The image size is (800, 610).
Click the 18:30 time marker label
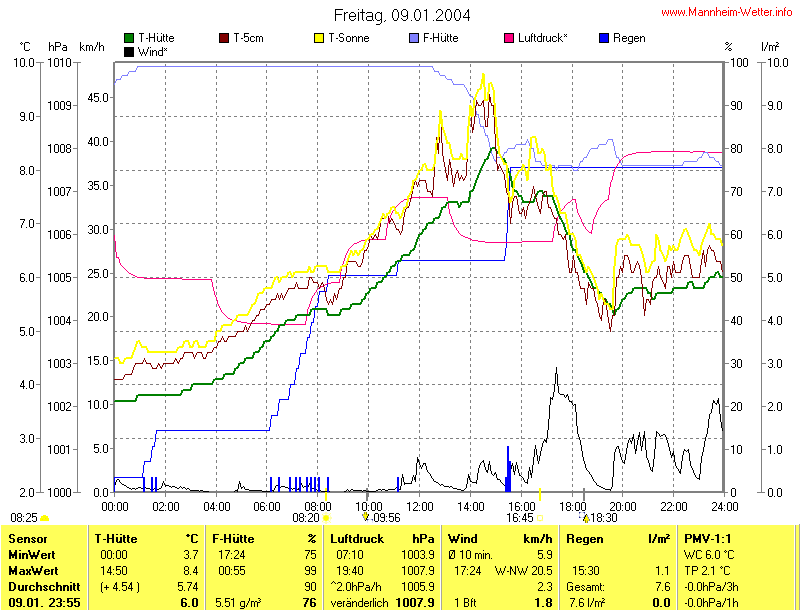(x=603, y=518)
